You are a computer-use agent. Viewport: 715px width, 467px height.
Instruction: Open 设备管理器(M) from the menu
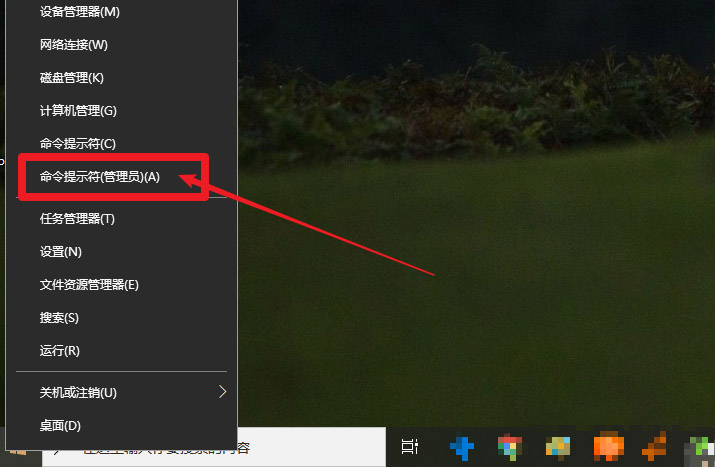pyautogui.click(x=79, y=12)
